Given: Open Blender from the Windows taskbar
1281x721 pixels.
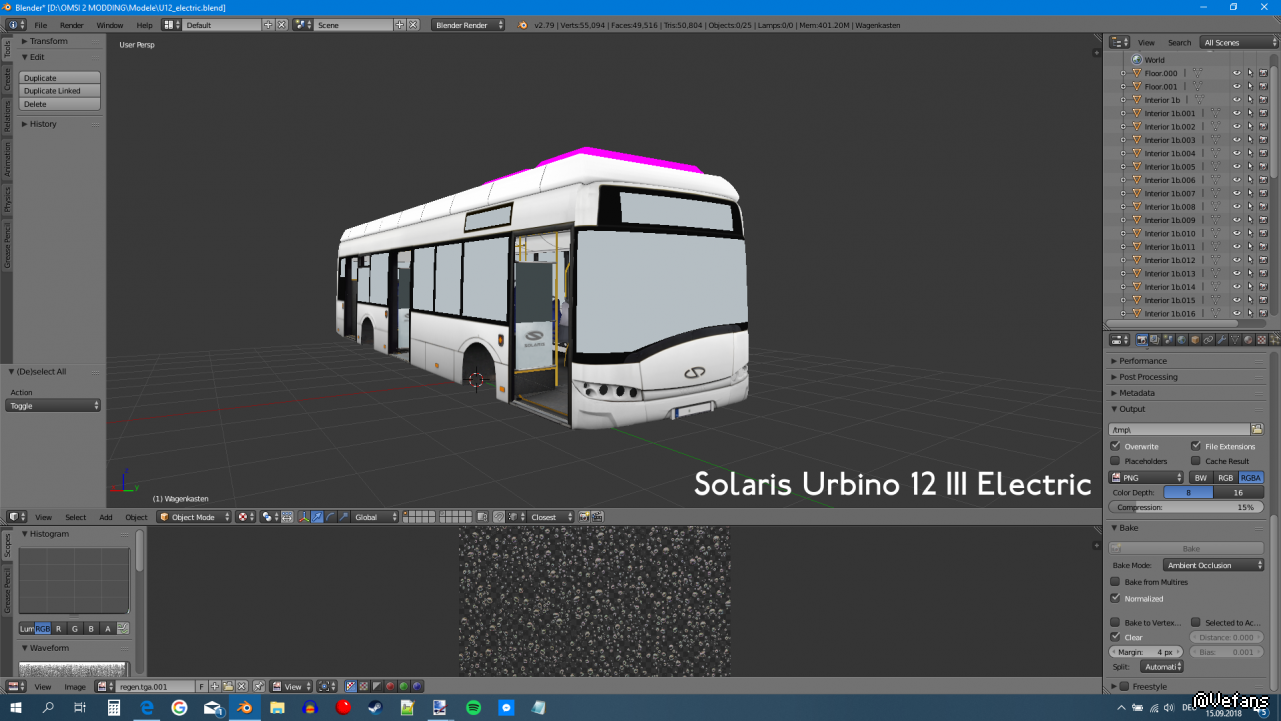Looking at the screenshot, I should point(244,708).
